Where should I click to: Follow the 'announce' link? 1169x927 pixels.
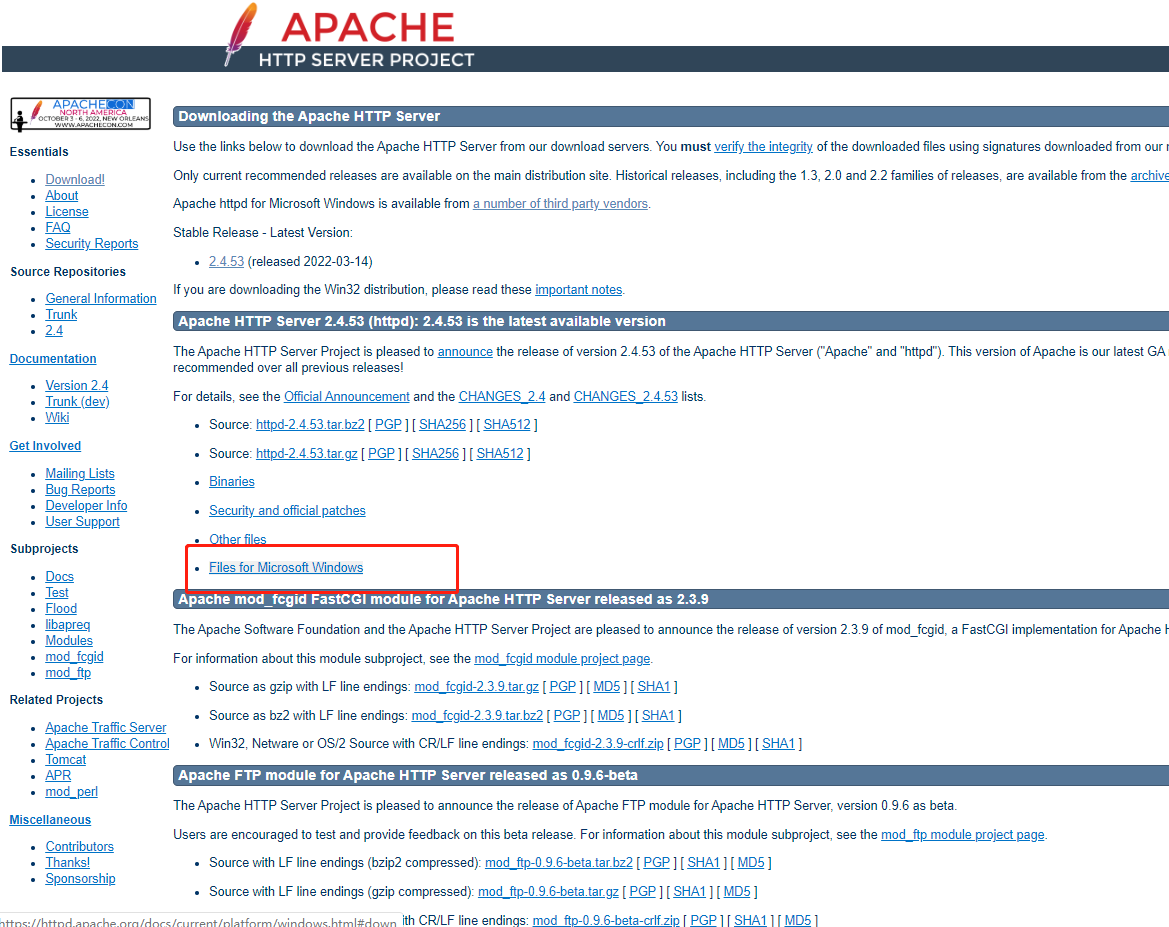pos(465,351)
